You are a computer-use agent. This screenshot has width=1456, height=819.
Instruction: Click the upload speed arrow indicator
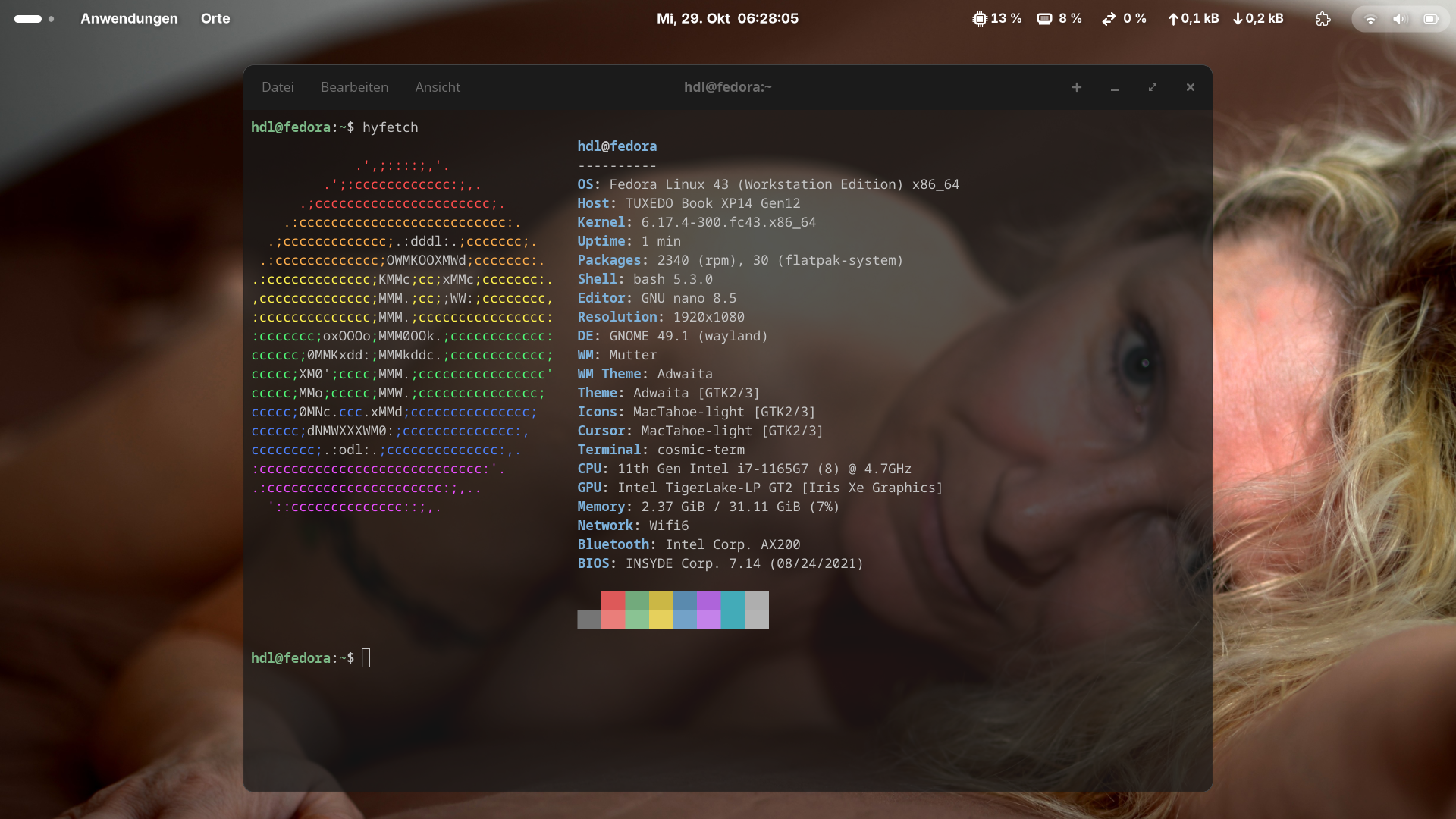coord(1173,19)
